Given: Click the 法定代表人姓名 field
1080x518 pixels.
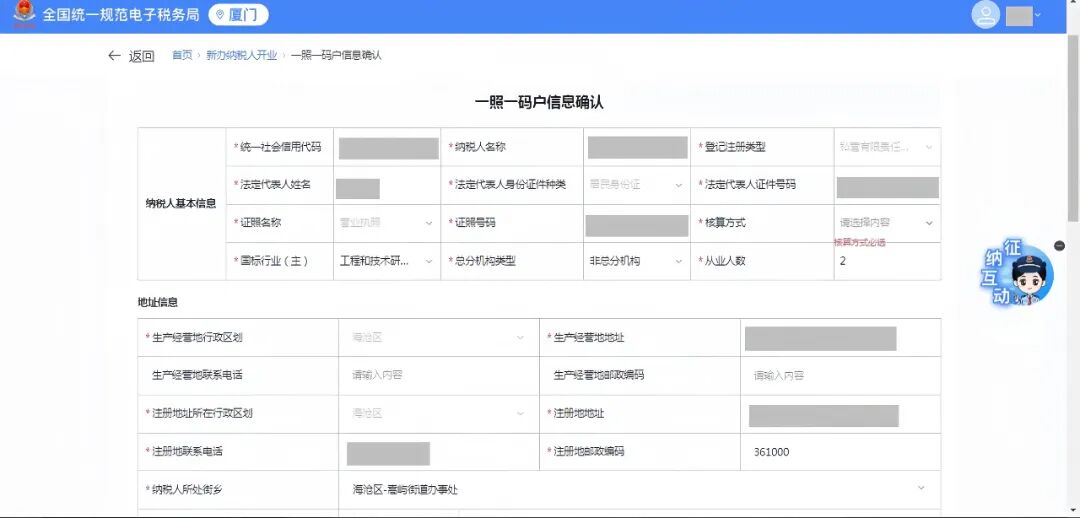Looking at the screenshot, I should [357, 188].
